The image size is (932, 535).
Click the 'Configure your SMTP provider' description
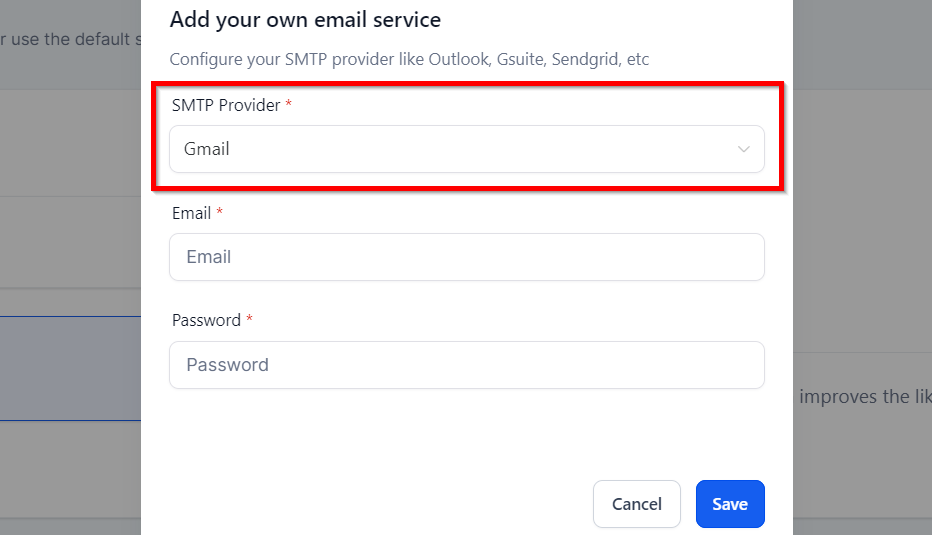[x=409, y=59]
